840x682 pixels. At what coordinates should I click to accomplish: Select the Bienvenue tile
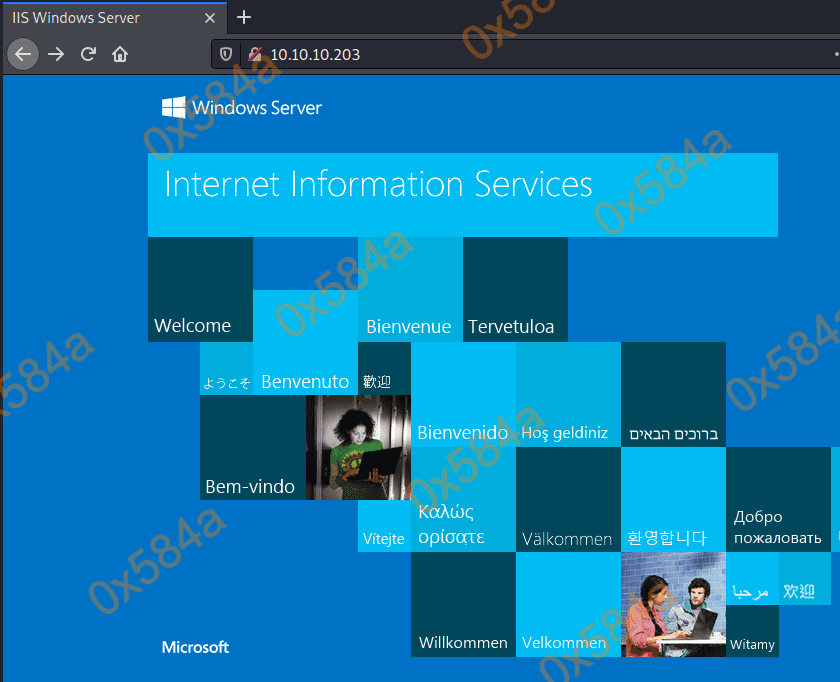pos(410,290)
